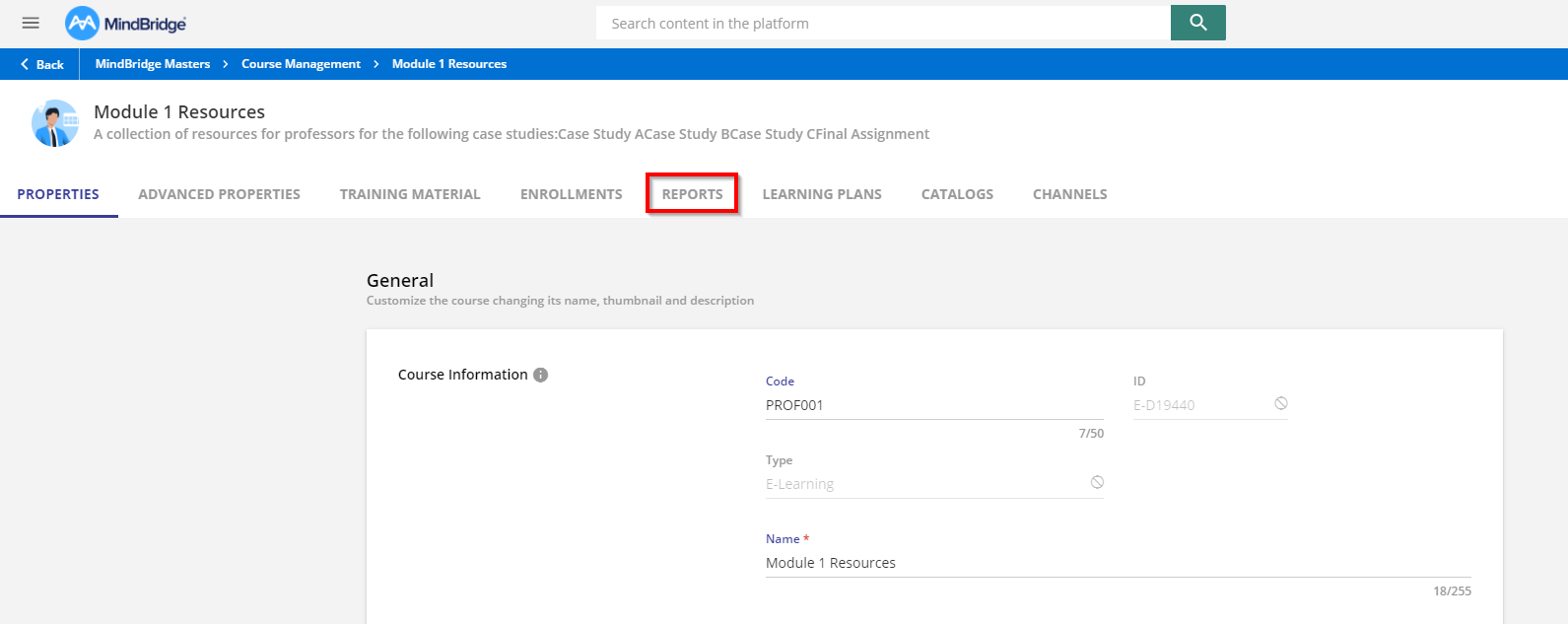Open the Learning Plans tab
Viewport: 1568px width, 624px height.
point(822,194)
